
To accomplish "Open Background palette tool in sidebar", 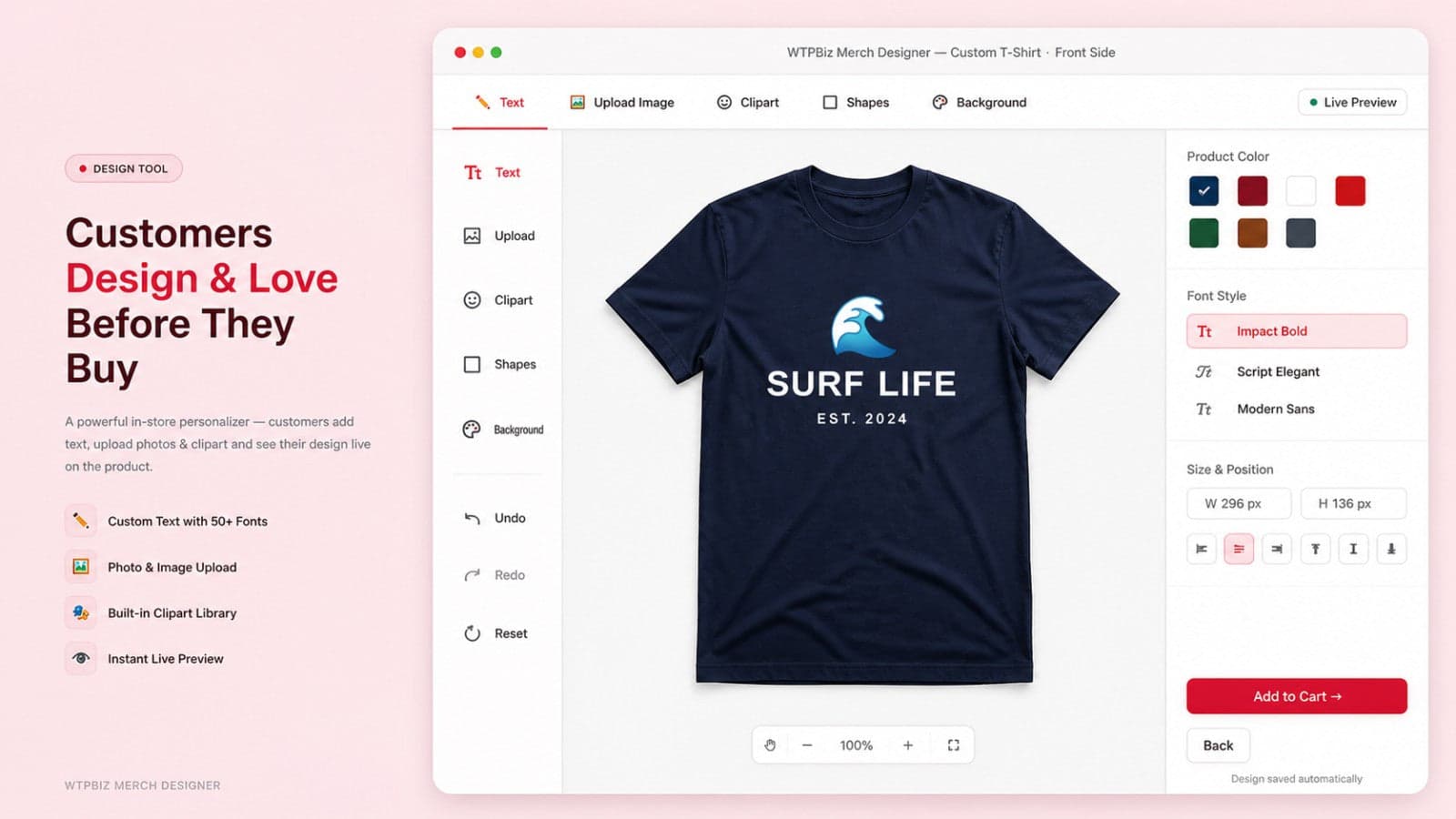I will [502, 430].
